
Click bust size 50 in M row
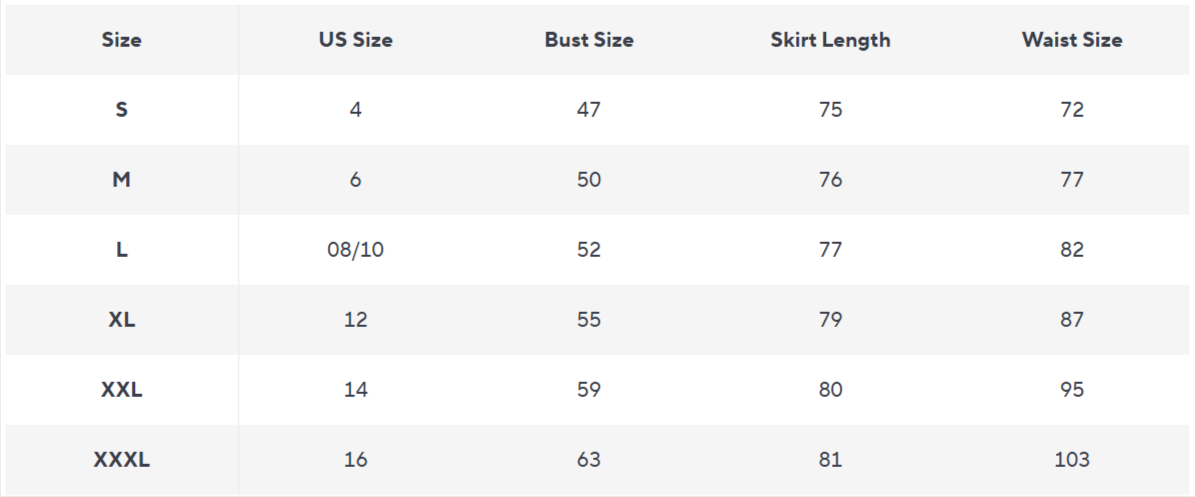pos(589,180)
